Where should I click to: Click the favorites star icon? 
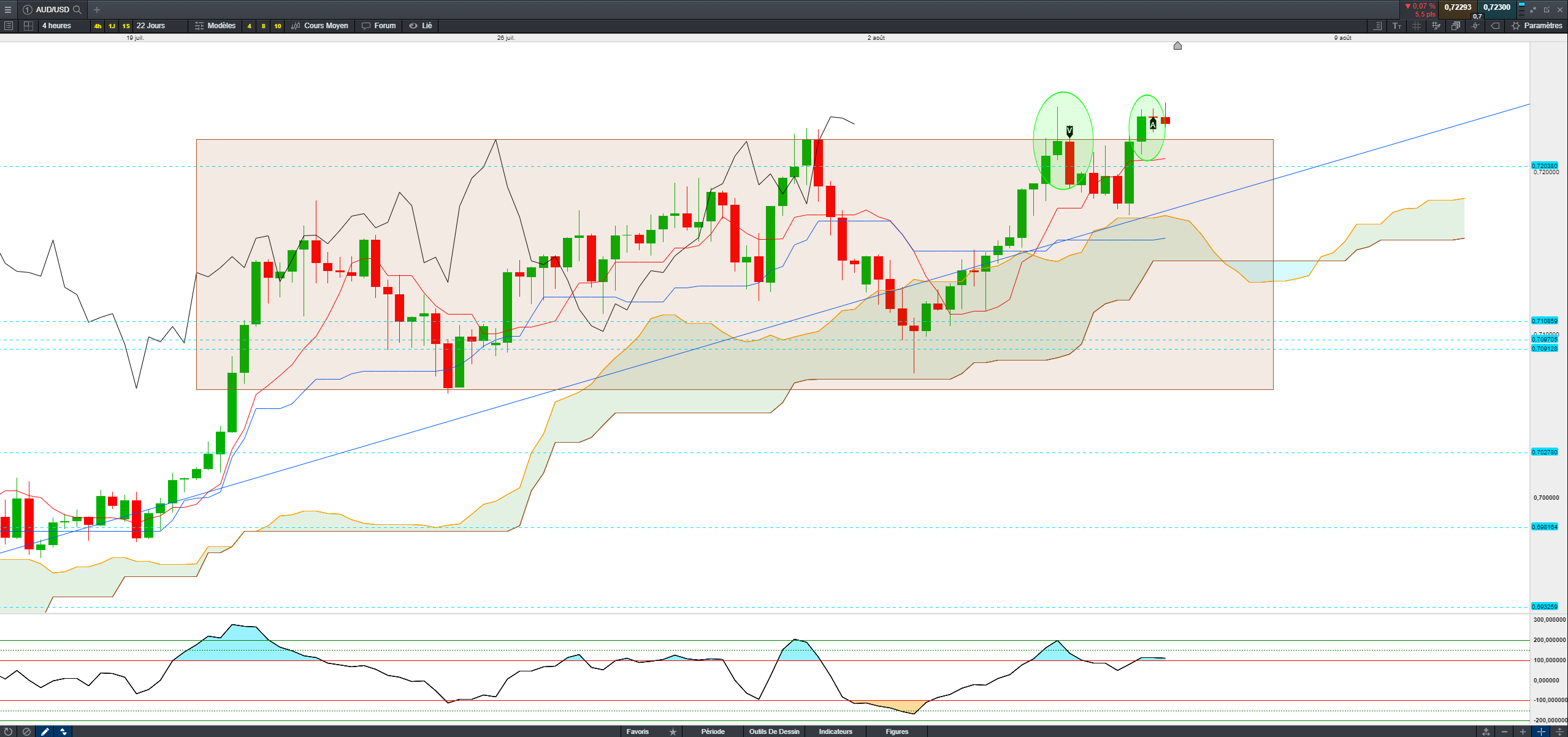[x=673, y=731]
